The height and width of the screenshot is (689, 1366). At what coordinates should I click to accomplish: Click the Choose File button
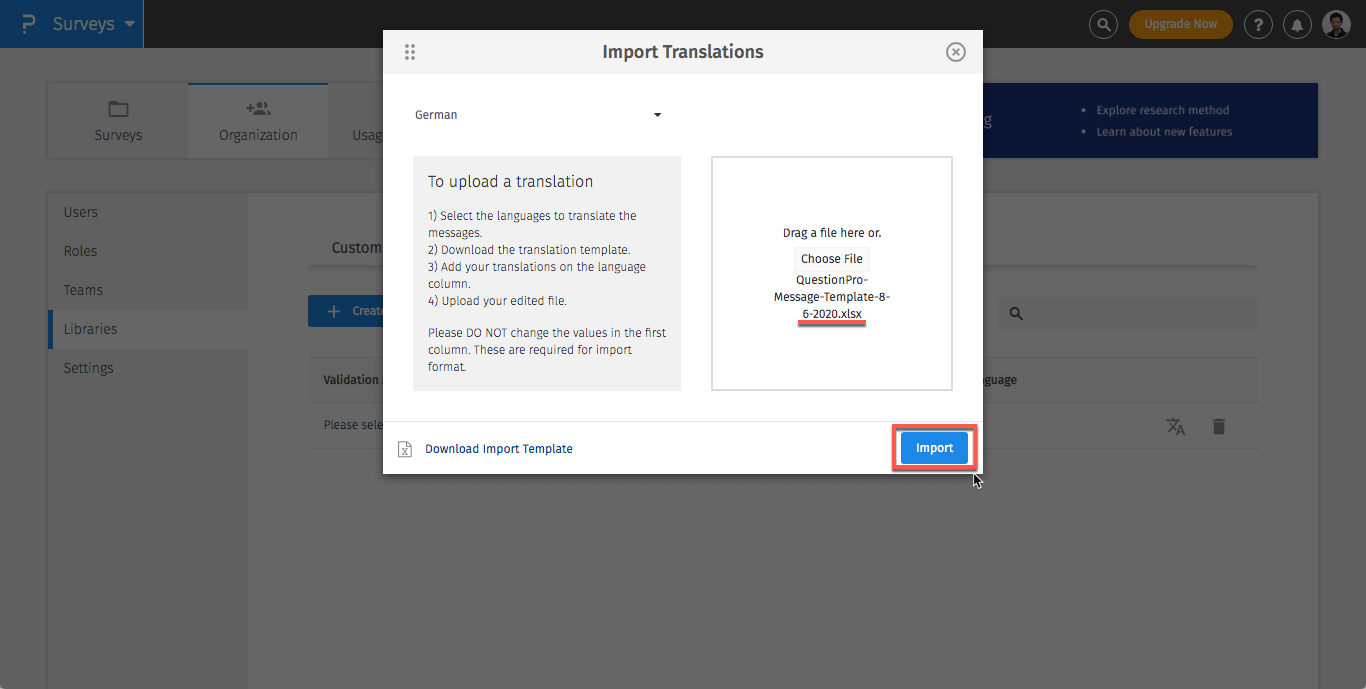831,258
